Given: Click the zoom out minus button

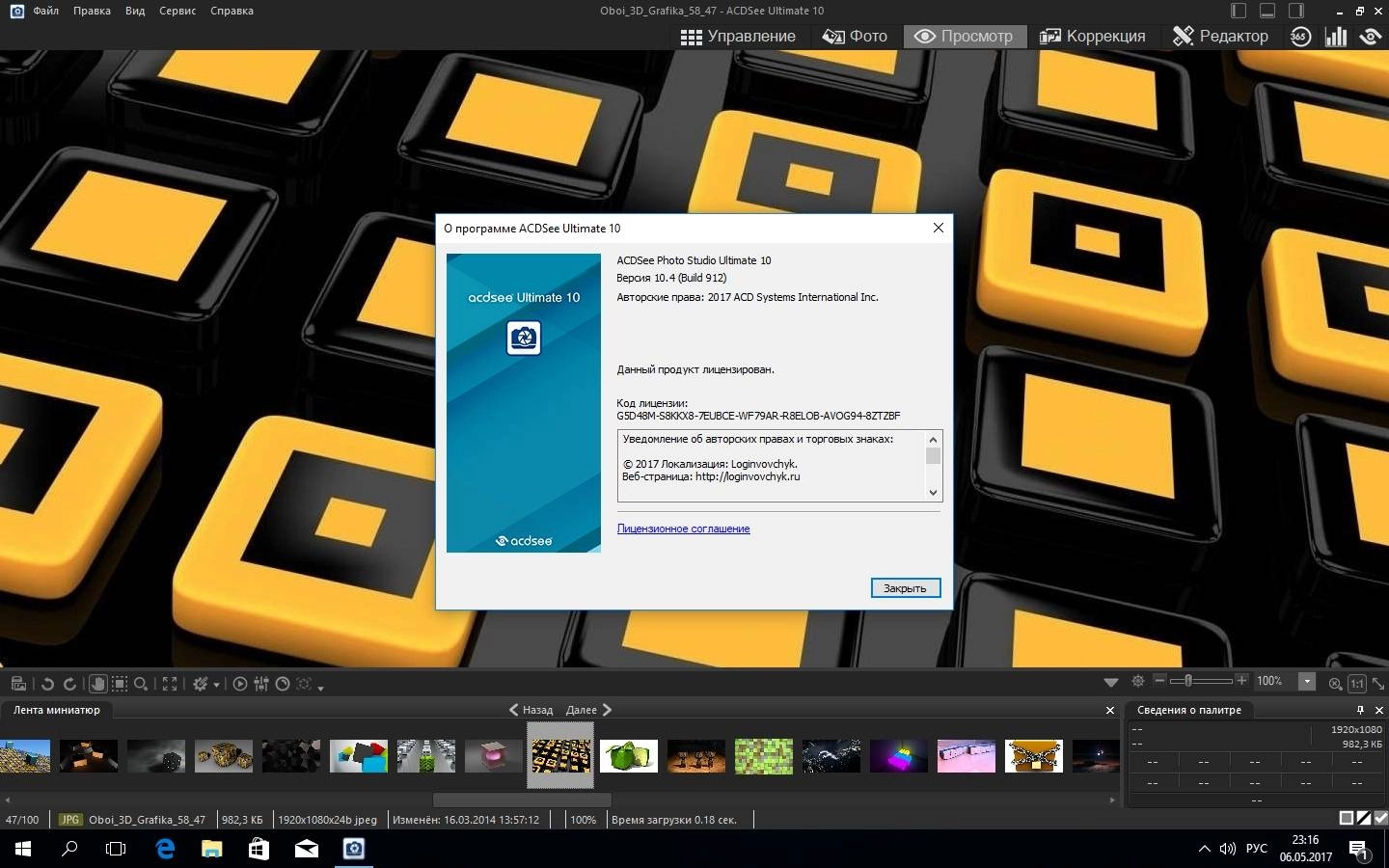Looking at the screenshot, I should click(1160, 681).
